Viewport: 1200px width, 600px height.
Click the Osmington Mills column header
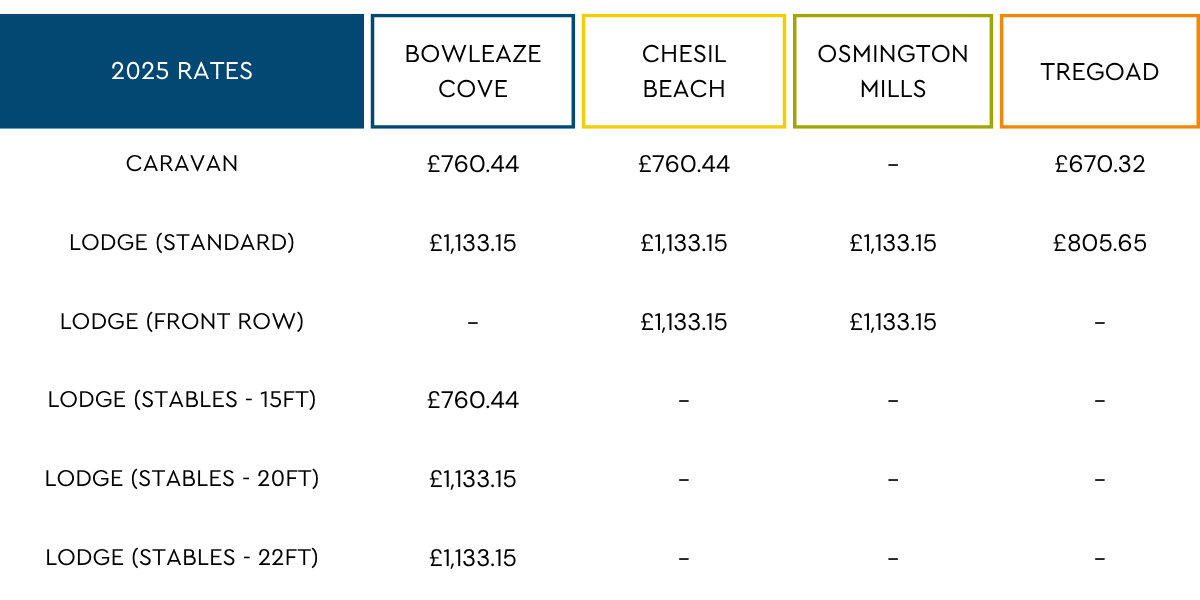pyautogui.click(x=893, y=71)
